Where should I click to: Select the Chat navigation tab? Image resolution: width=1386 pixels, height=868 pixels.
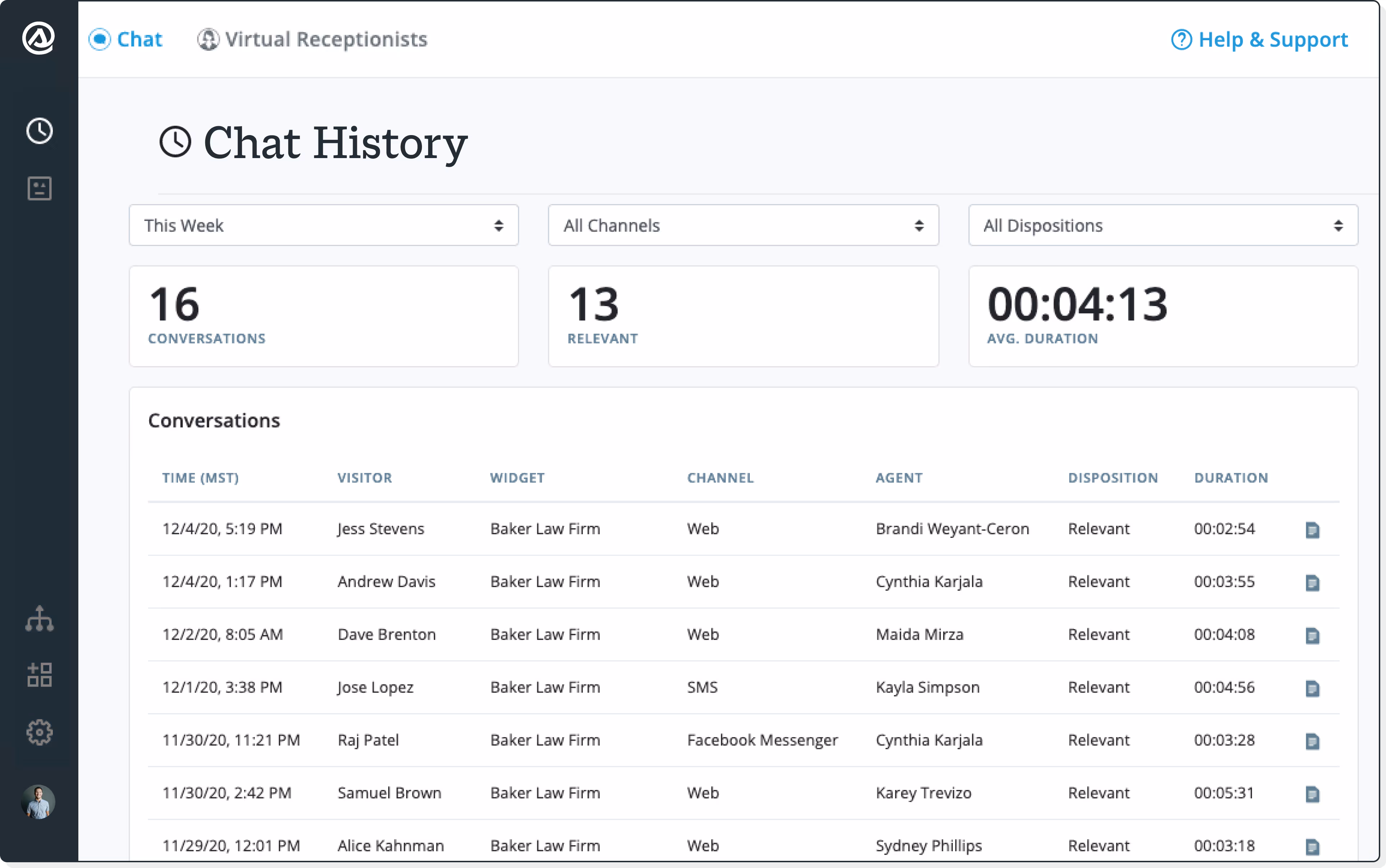pyautogui.click(x=126, y=39)
